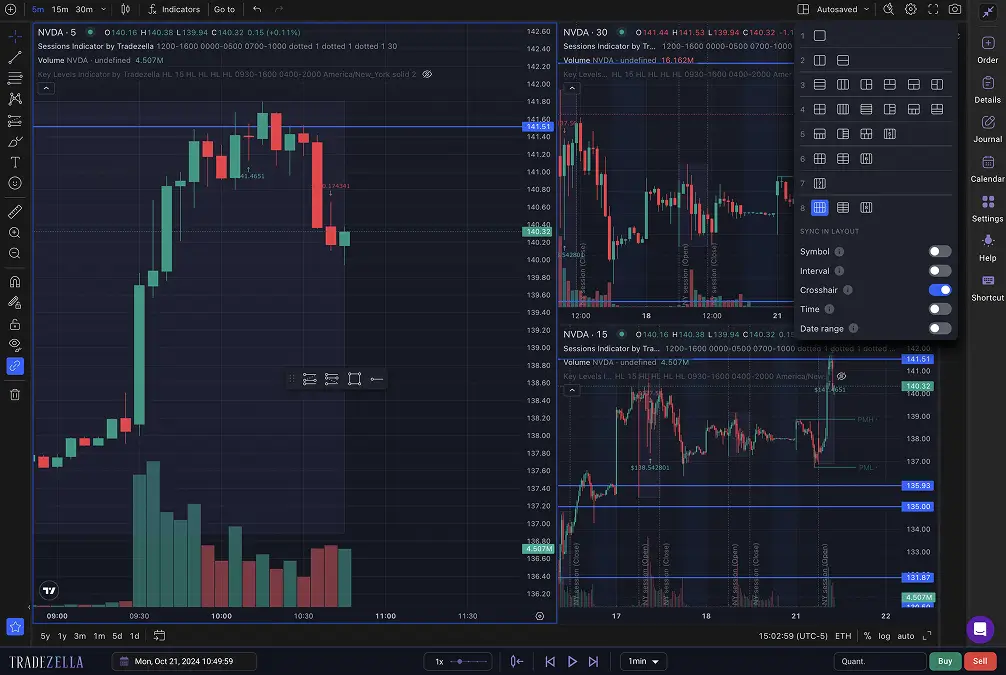Toggle Symbol sync in layout

(x=940, y=252)
